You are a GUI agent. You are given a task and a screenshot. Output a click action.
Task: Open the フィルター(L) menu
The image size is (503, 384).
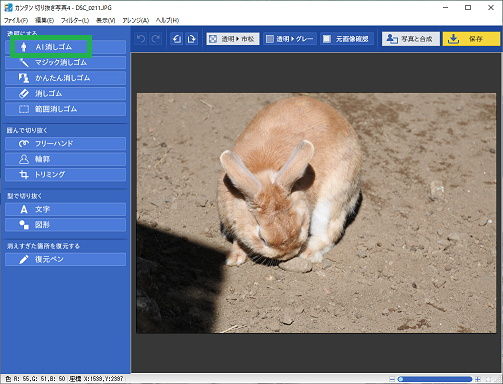pos(75,21)
